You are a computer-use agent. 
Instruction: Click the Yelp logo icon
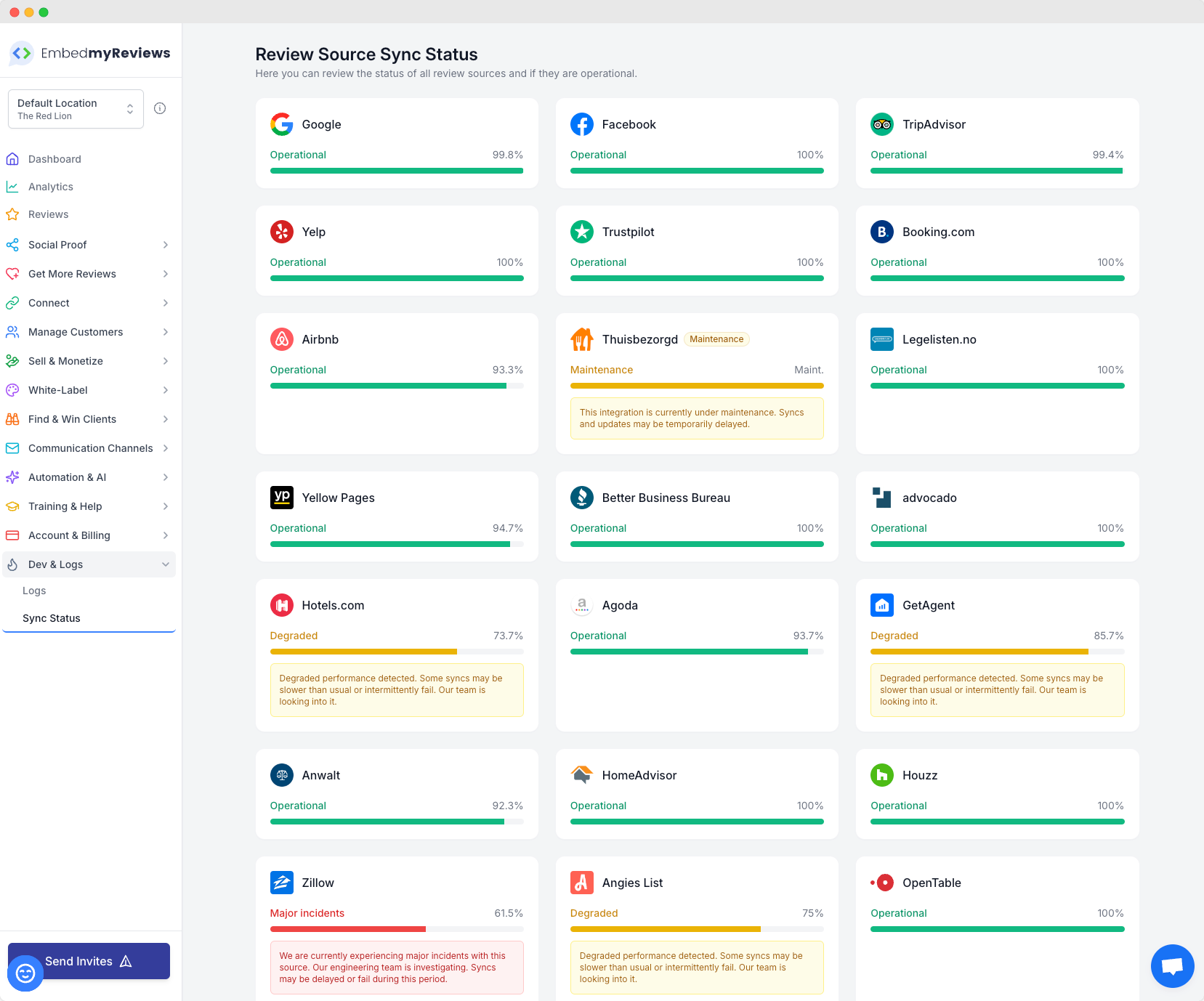[x=282, y=232]
